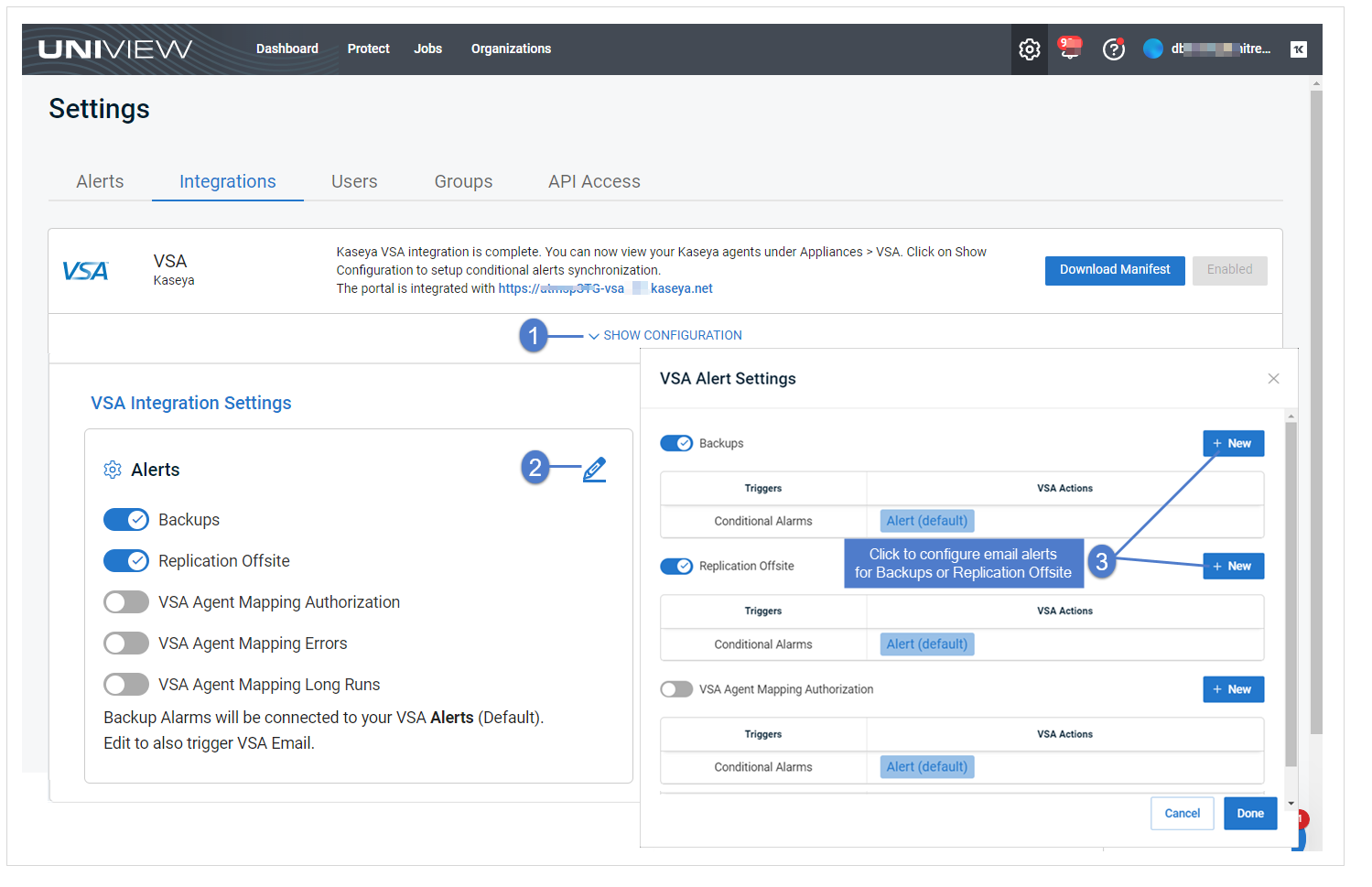Viewport: 1372px width, 887px height.
Task: Toggle Replication Offsite in VSA Alert Settings dialog
Action: [x=676, y=566]
